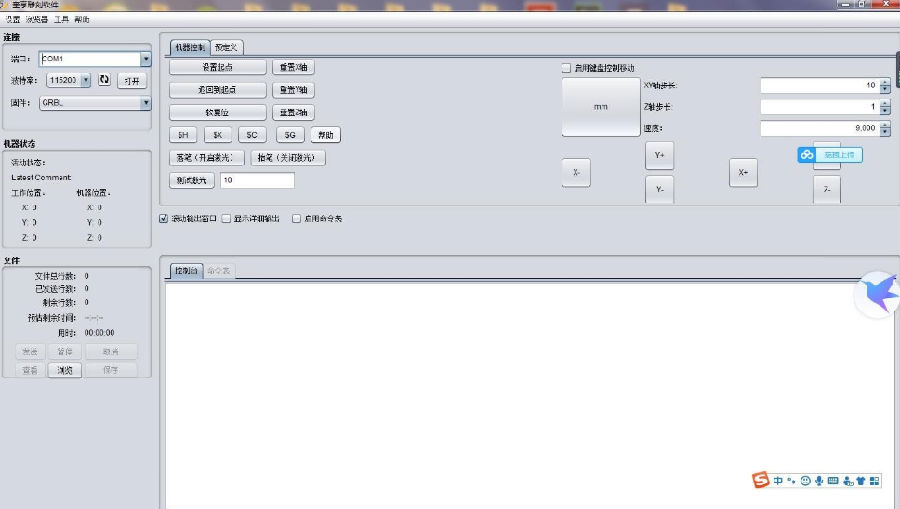Click the laser test value input field
The height and width of the screenshot is (509, 900).
[x=257, y=180]
